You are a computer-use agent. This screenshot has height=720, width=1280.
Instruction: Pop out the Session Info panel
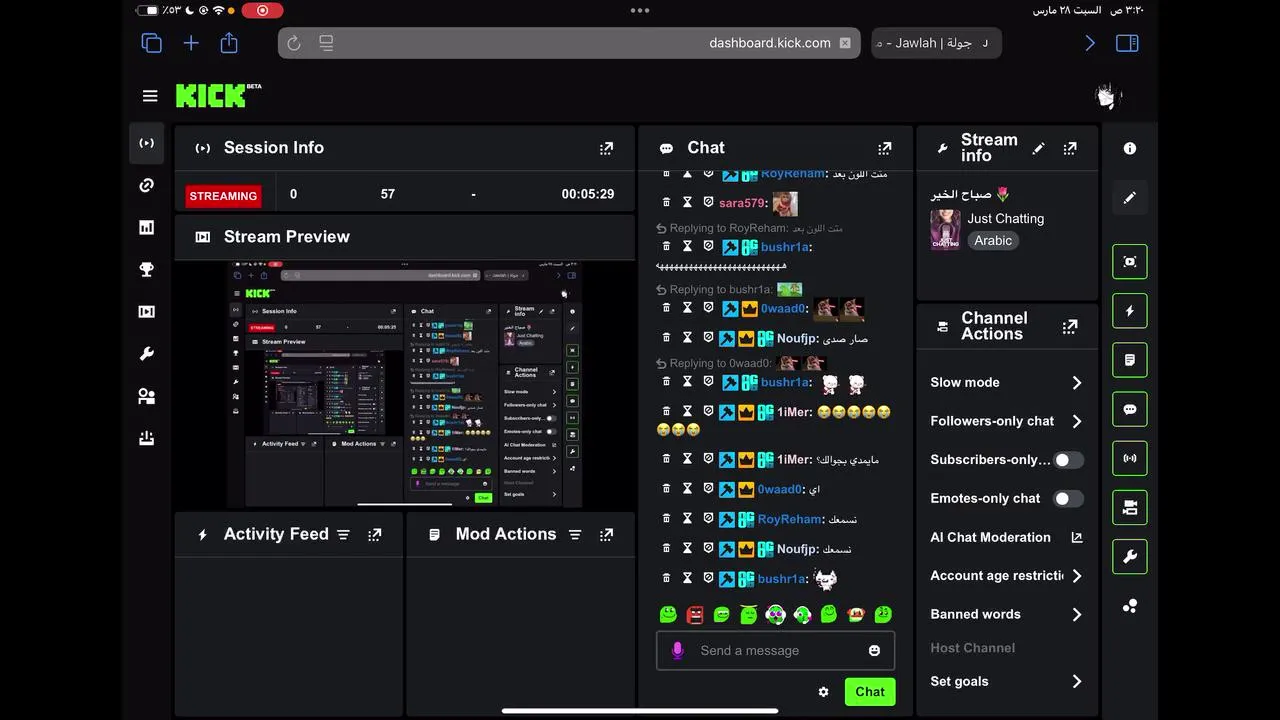606,148
